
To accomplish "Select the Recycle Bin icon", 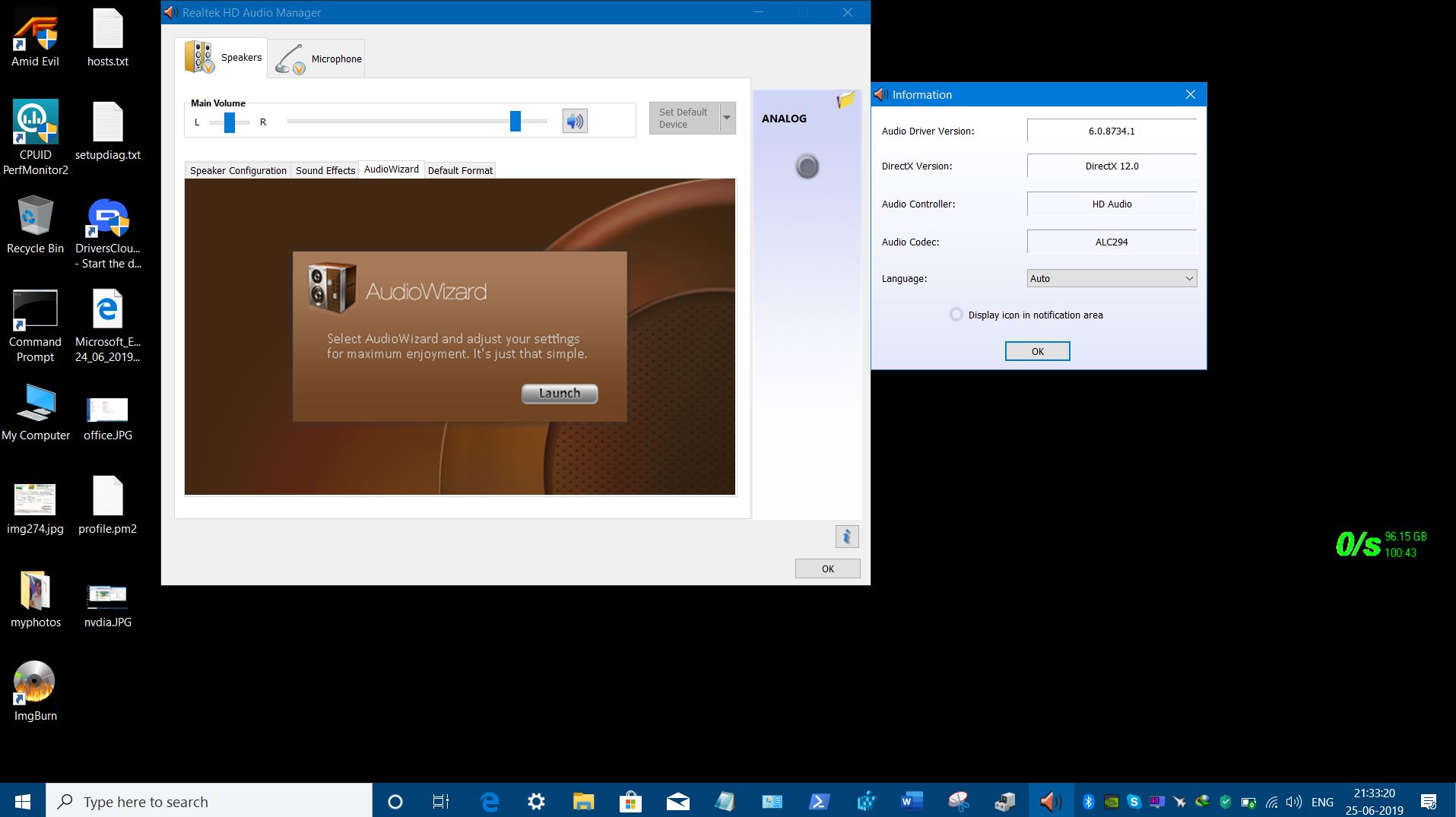I will point(35,225).
